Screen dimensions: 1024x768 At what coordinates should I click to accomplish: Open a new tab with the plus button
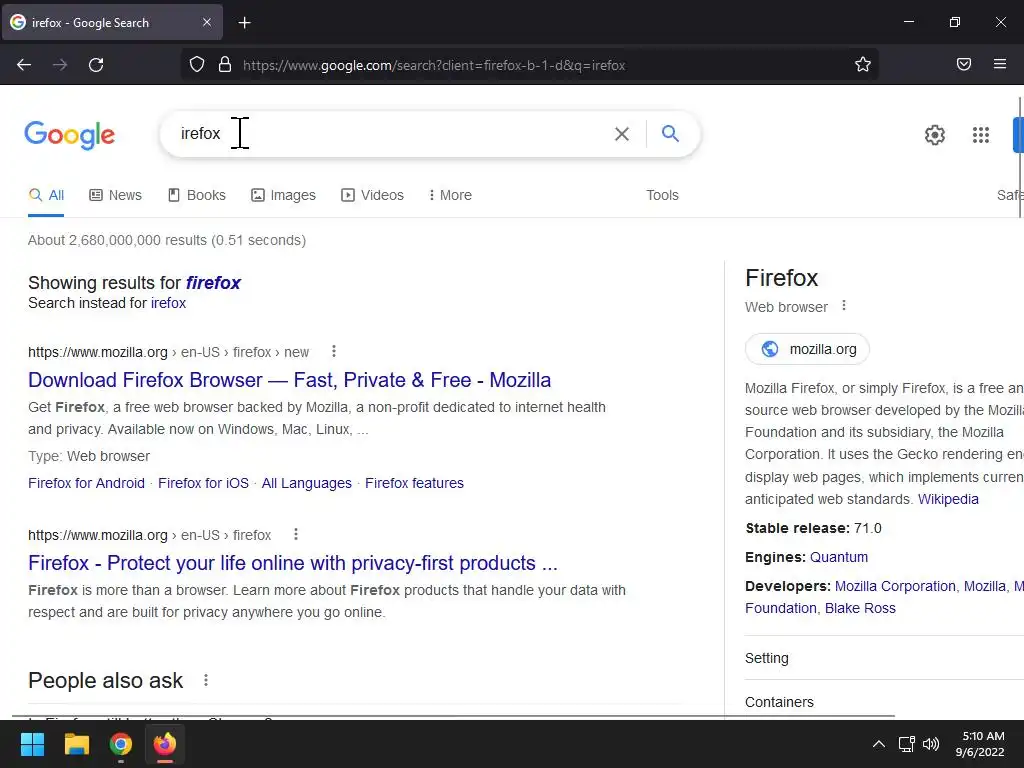pos(244,23)
